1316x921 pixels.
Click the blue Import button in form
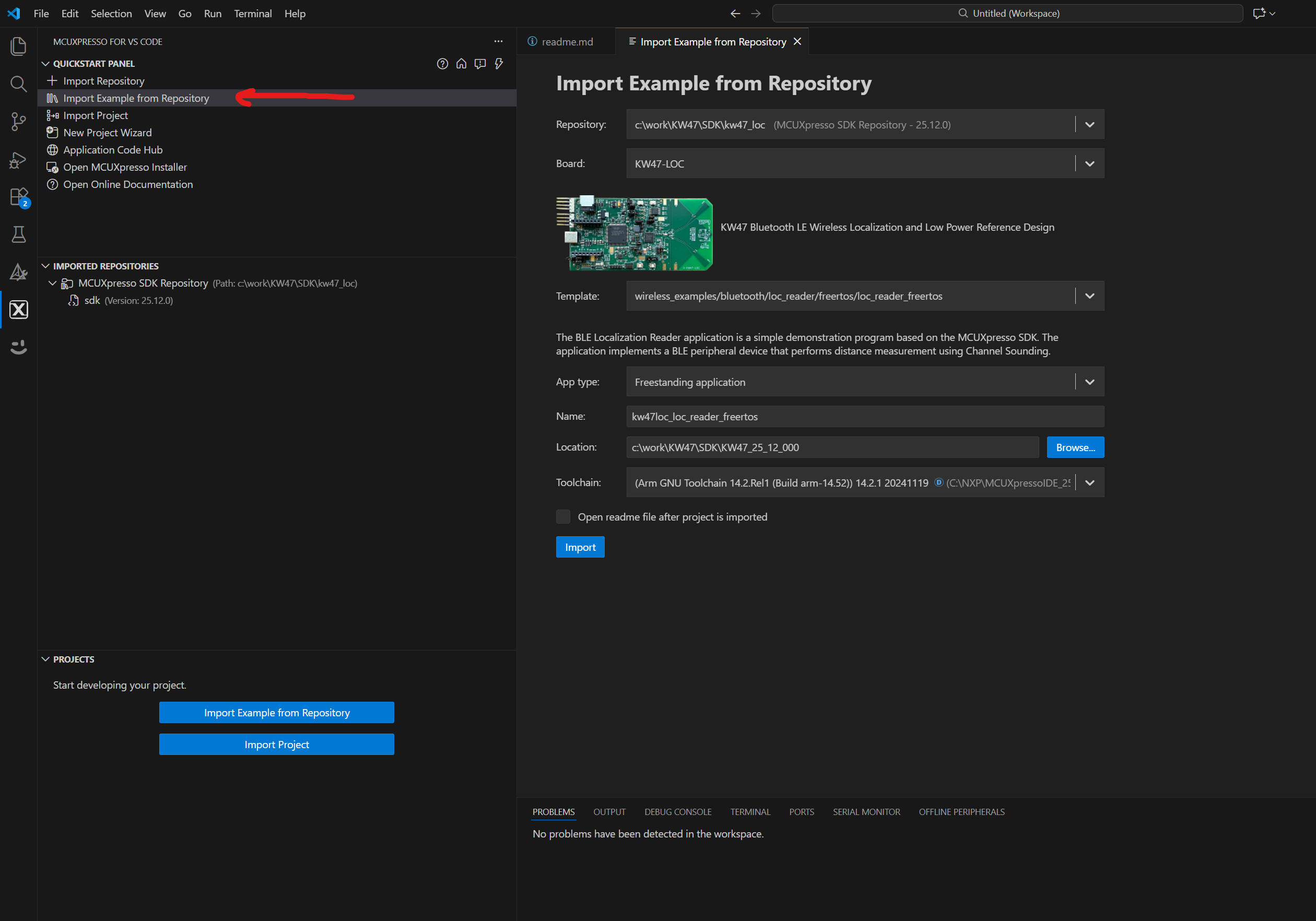[580, 547]
